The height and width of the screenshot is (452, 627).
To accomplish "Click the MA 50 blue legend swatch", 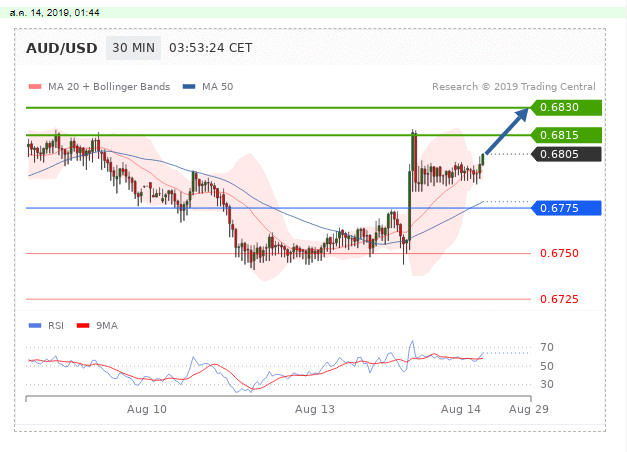I will [x=189, y=87].
